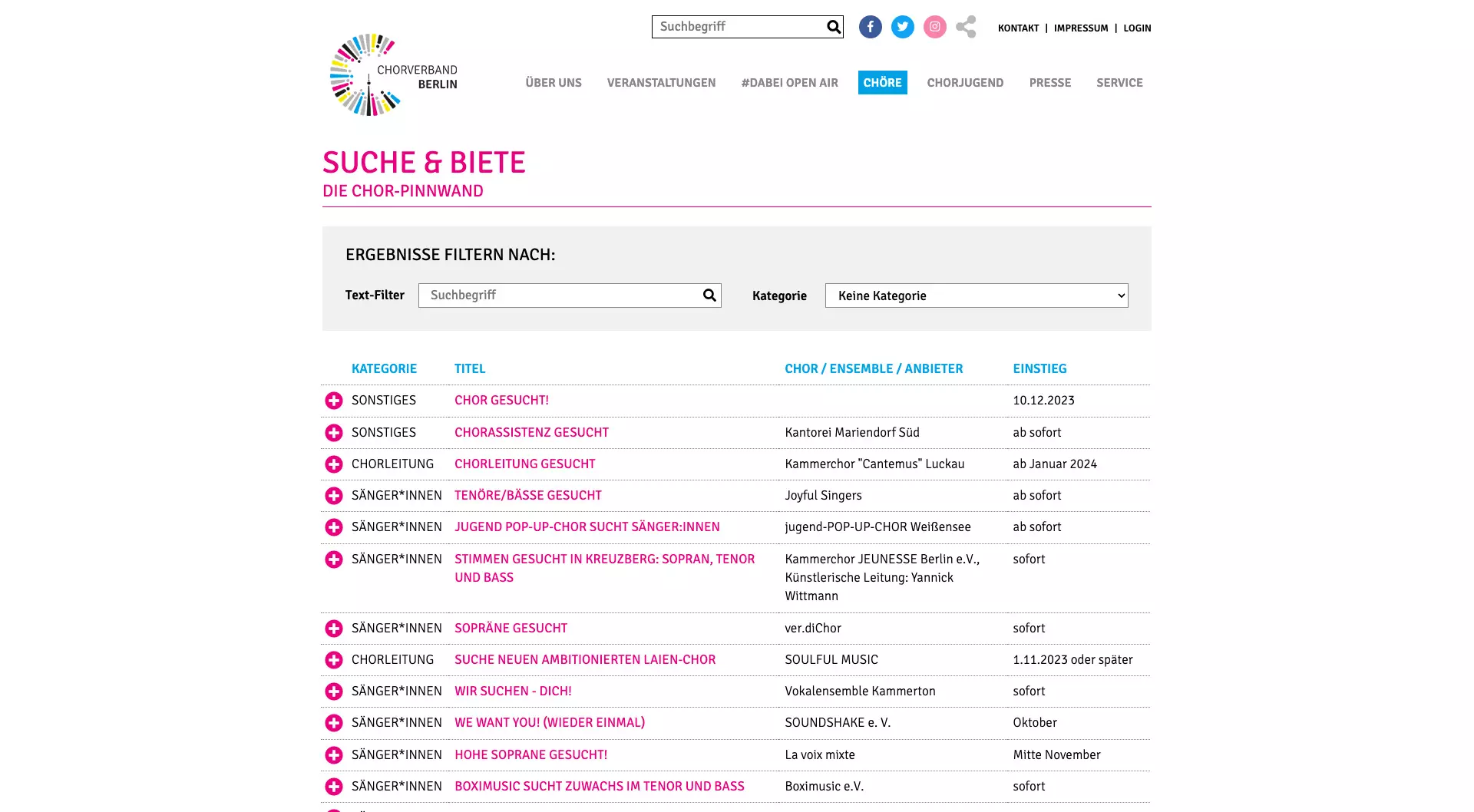Expand the 'Chor gesucht!' row

point(334,401)
